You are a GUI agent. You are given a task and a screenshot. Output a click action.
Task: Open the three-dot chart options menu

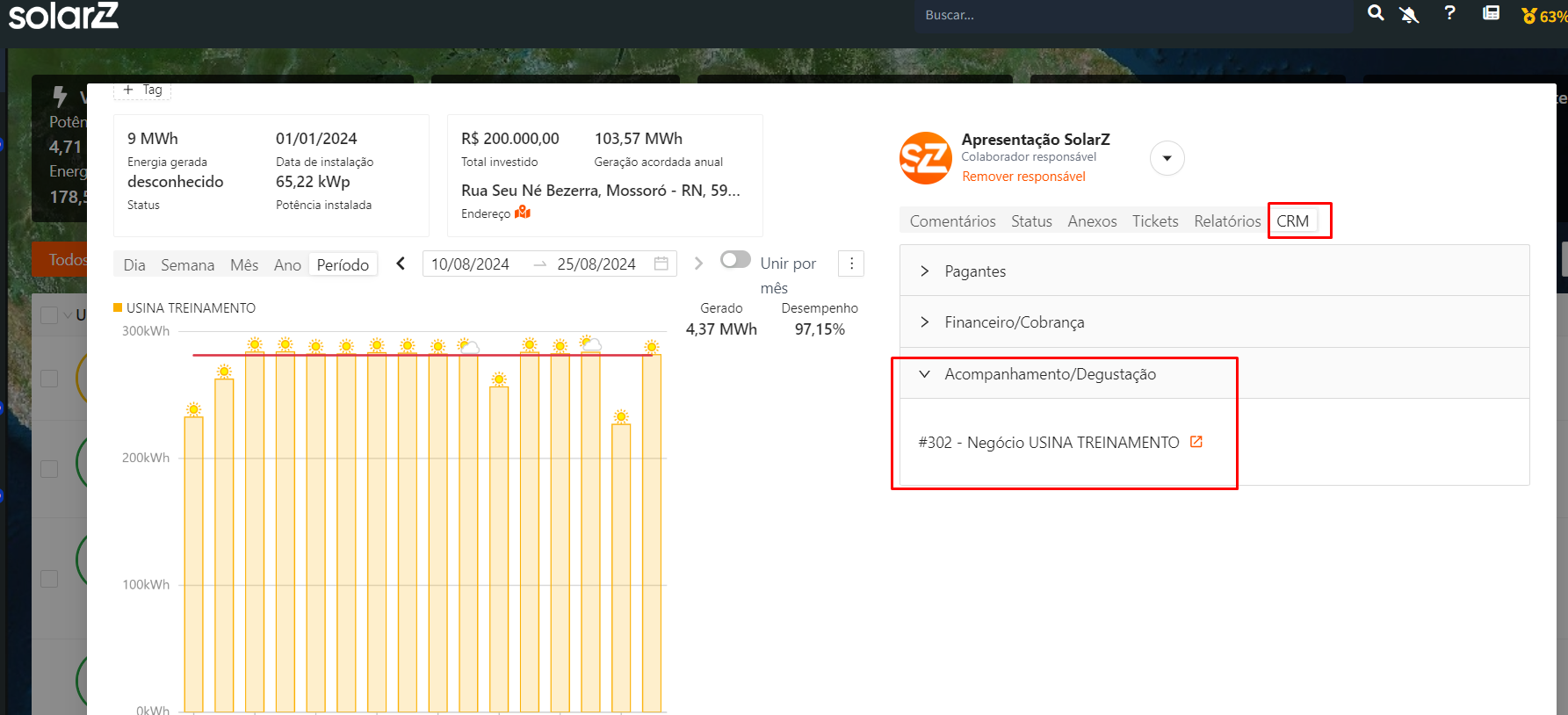851,264
